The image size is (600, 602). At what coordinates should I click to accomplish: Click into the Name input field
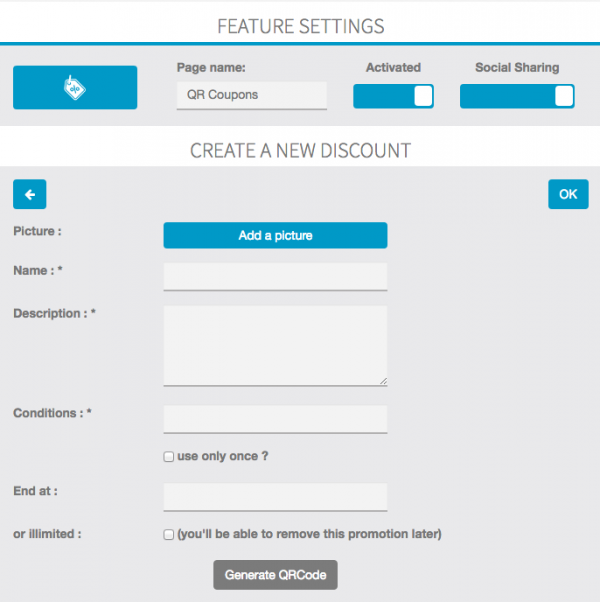pyautogui.click(x=275, y=277)
